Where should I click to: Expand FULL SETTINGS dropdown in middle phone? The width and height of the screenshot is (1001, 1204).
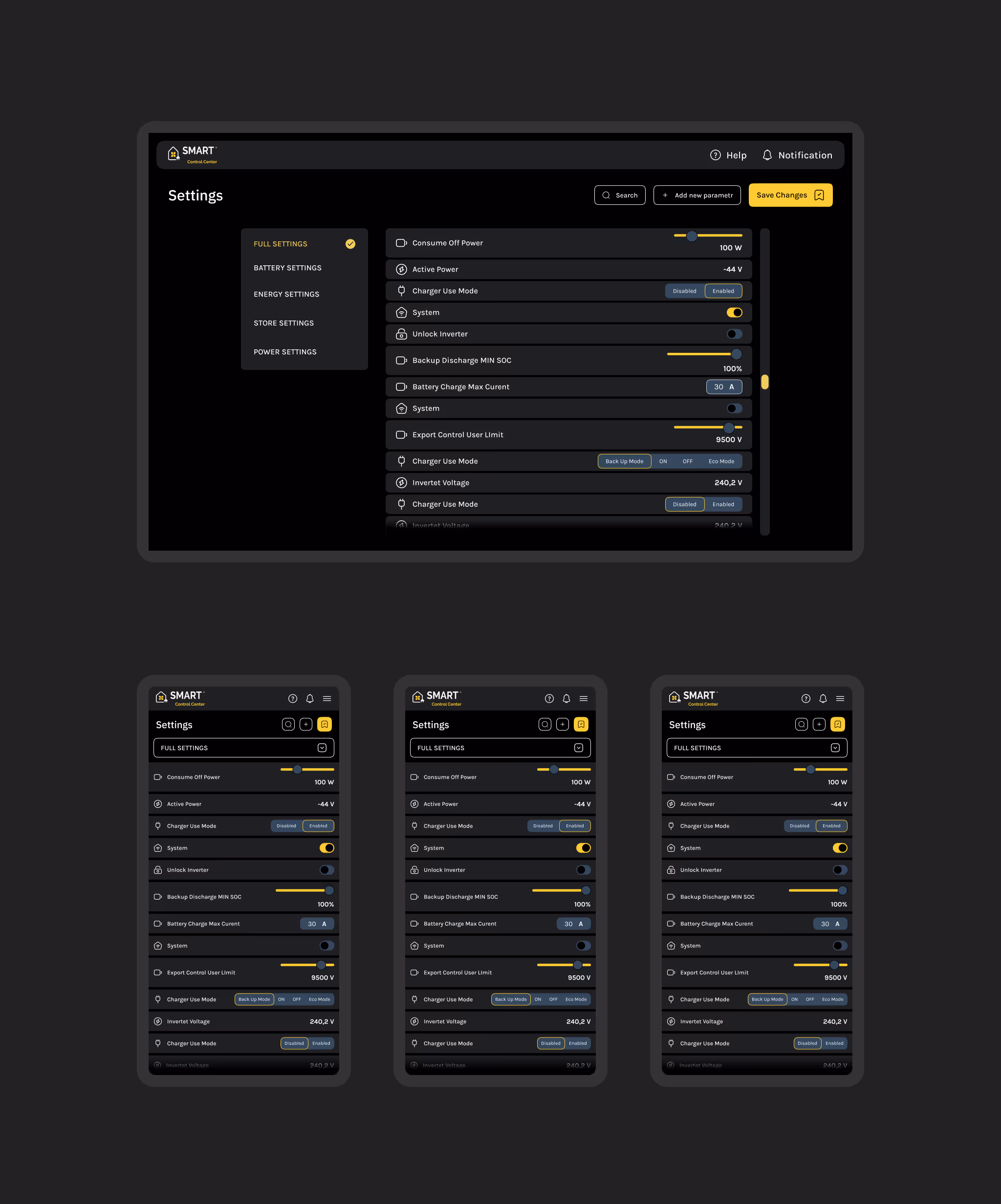(x=578, y=748)
